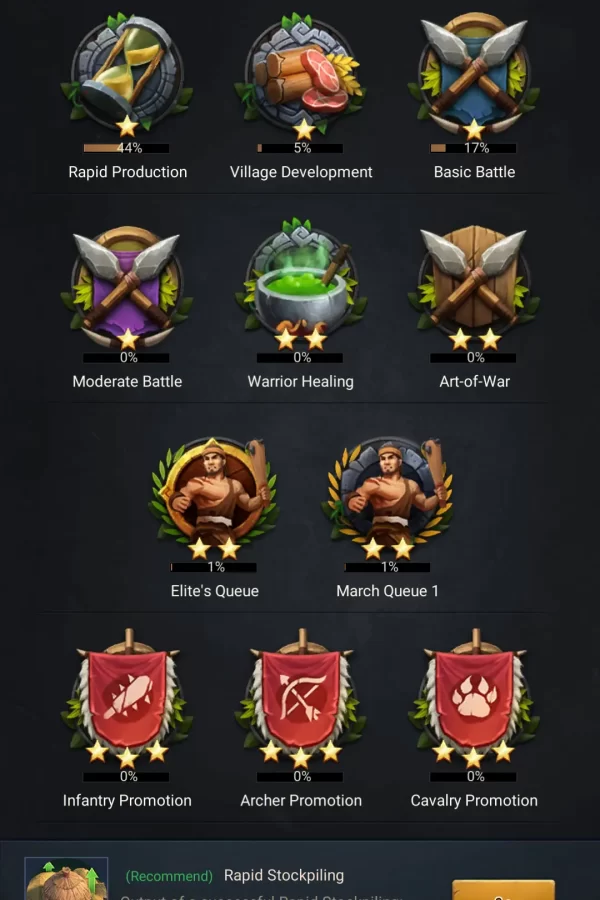Click the Warrior Healing label text
The height and width of the screenshot is (900, 600).
coord(300,382)
